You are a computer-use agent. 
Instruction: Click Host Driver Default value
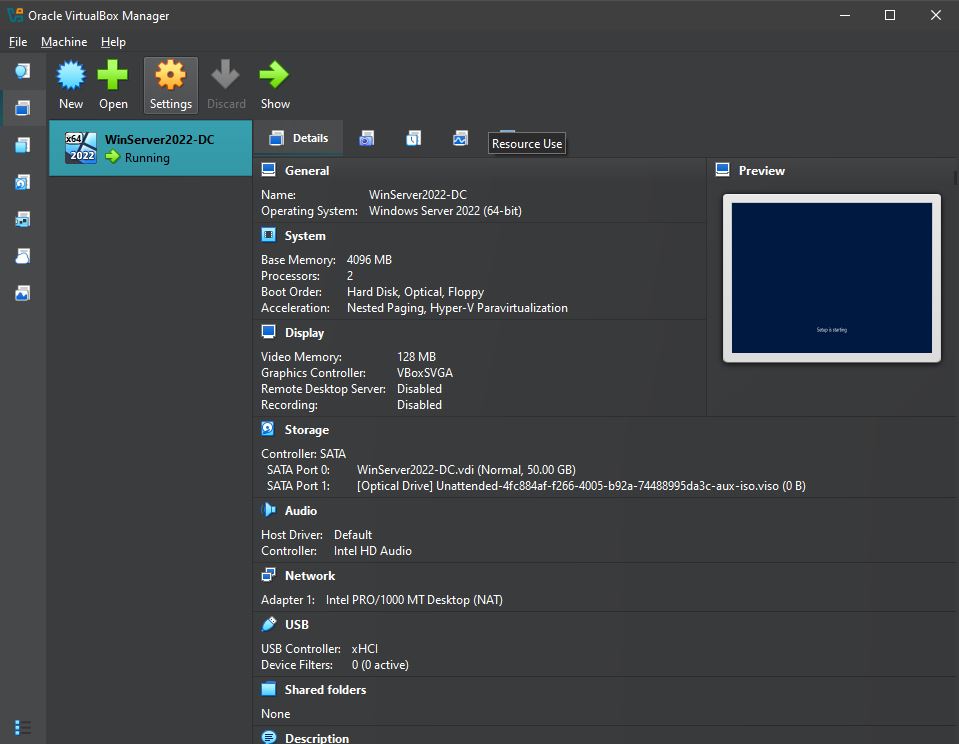(352, 535)
